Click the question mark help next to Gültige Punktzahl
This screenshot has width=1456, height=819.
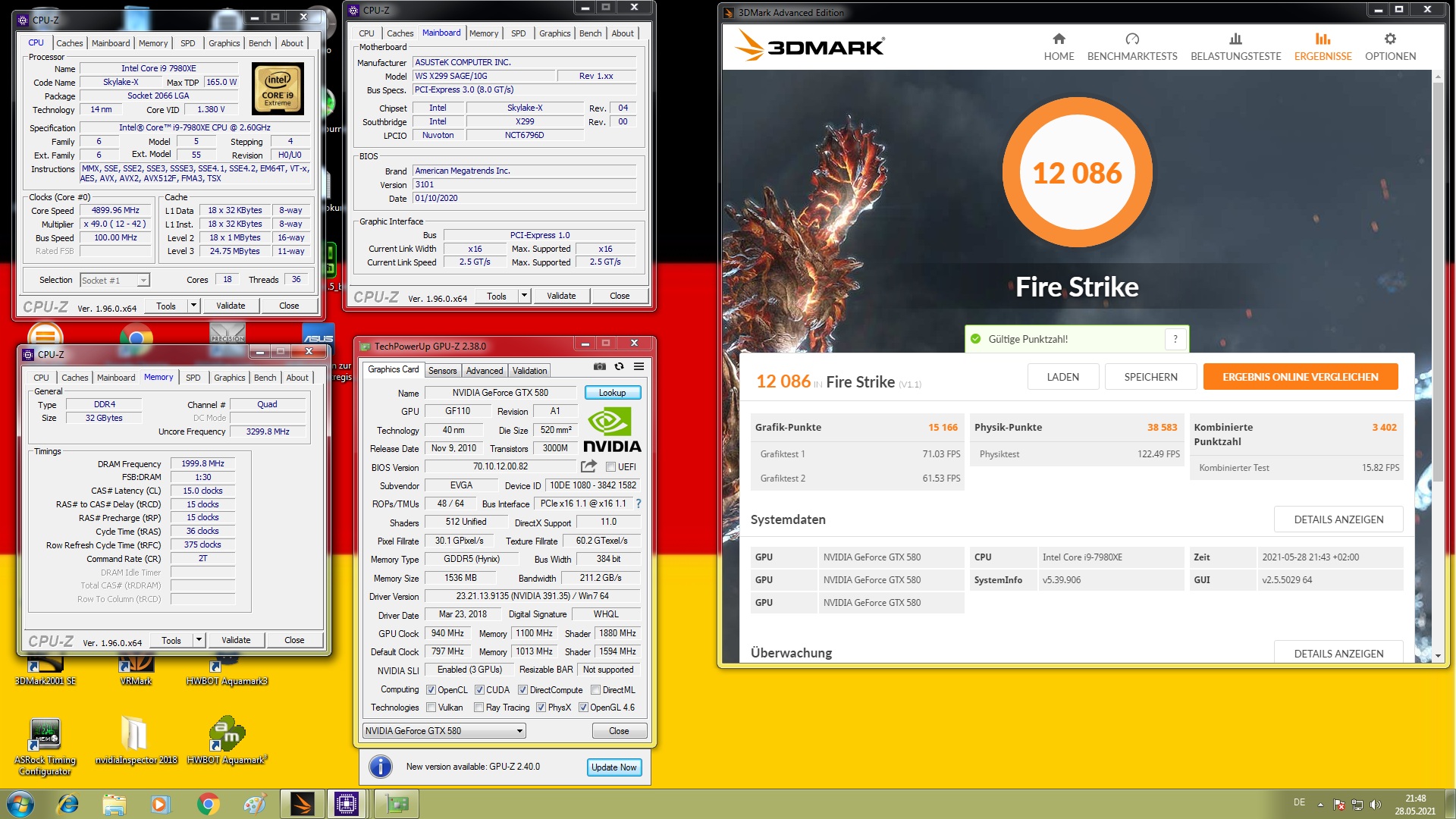(1175, 339)
